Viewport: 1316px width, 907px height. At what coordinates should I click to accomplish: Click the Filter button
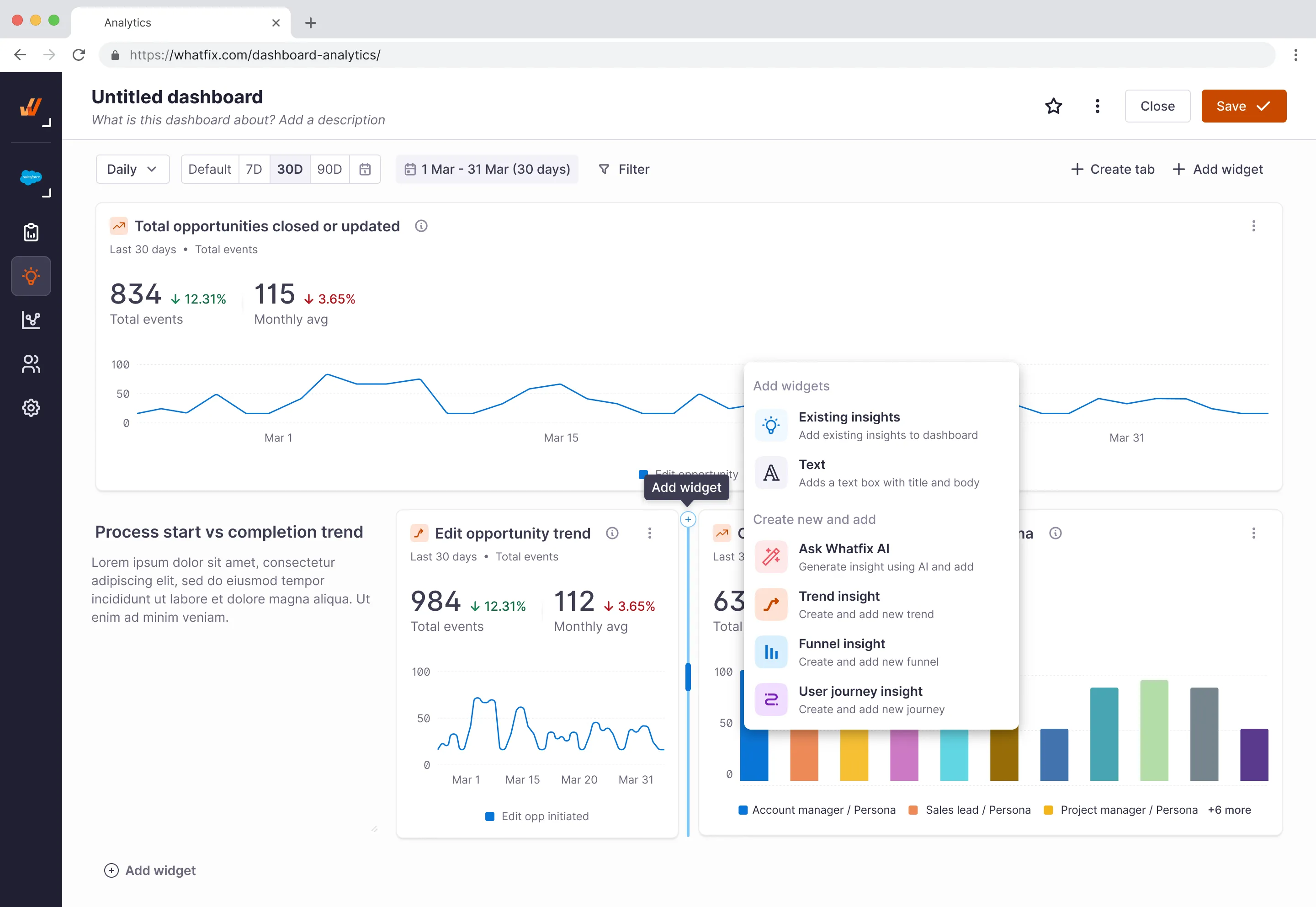tap(624, 169)
